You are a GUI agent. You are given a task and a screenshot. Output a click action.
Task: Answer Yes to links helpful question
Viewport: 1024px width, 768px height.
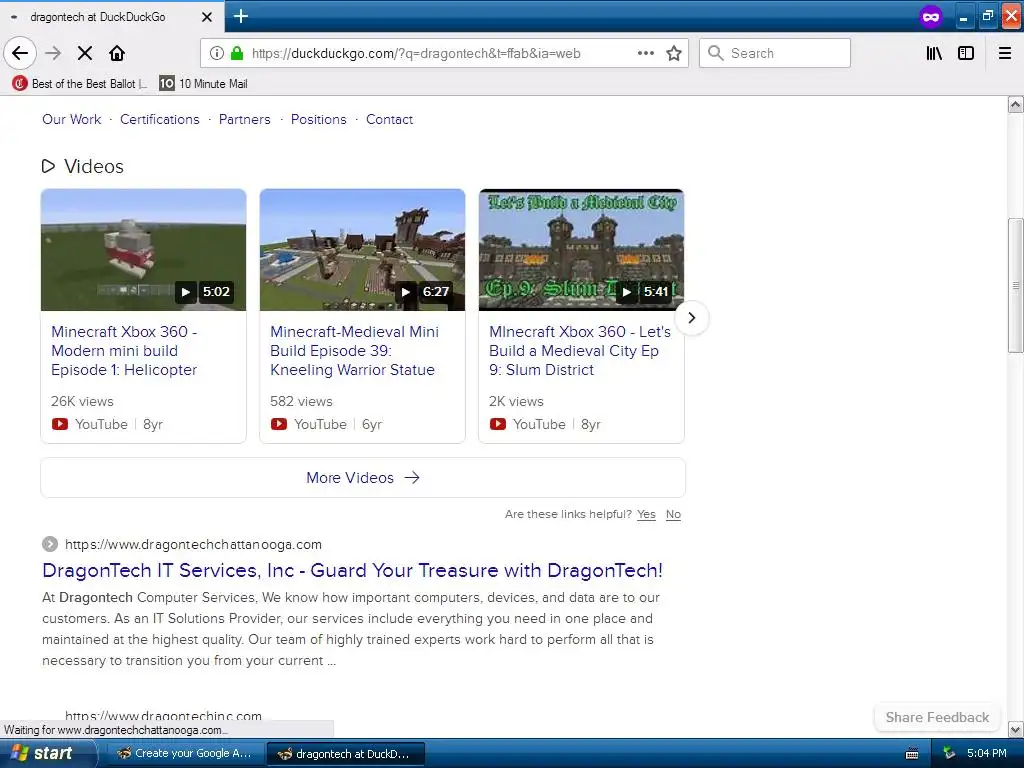pyautogui.click(x=647, y=515)
